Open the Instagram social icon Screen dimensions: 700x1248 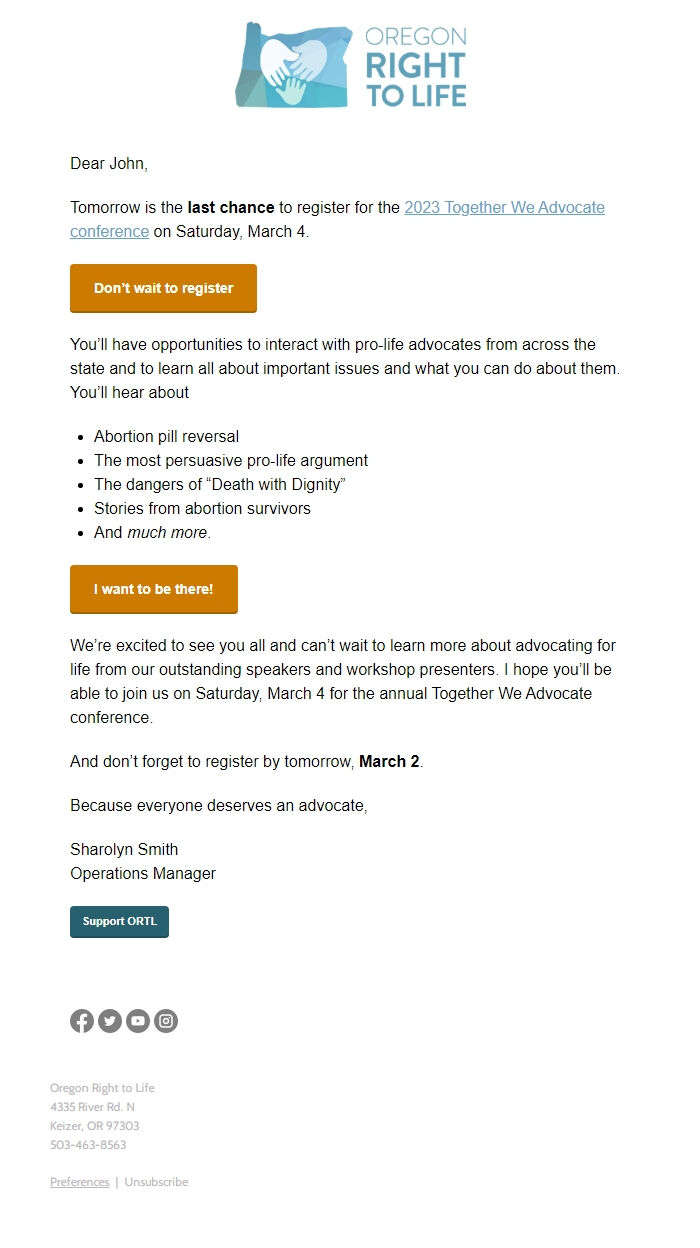click(x=166, y=1021)
